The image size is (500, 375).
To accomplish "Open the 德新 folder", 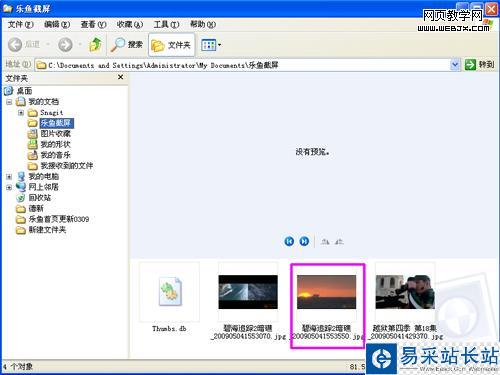I will (x=36, y=208).
